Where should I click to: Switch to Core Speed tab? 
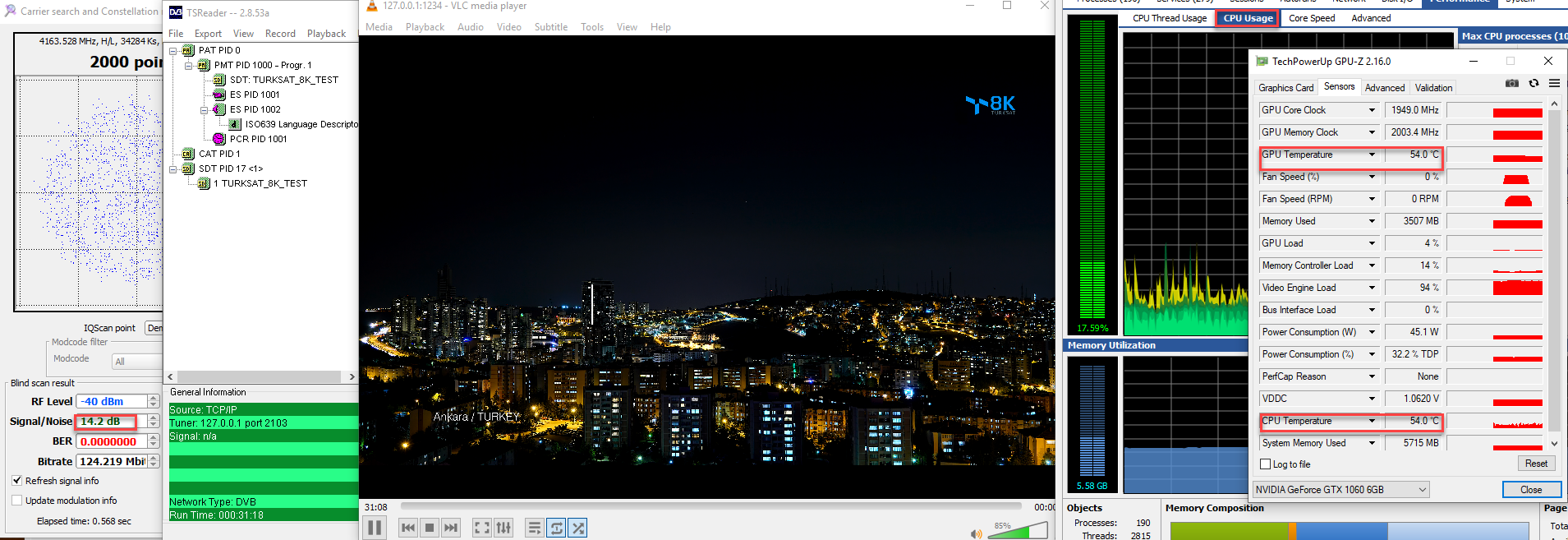[1312, 18]
